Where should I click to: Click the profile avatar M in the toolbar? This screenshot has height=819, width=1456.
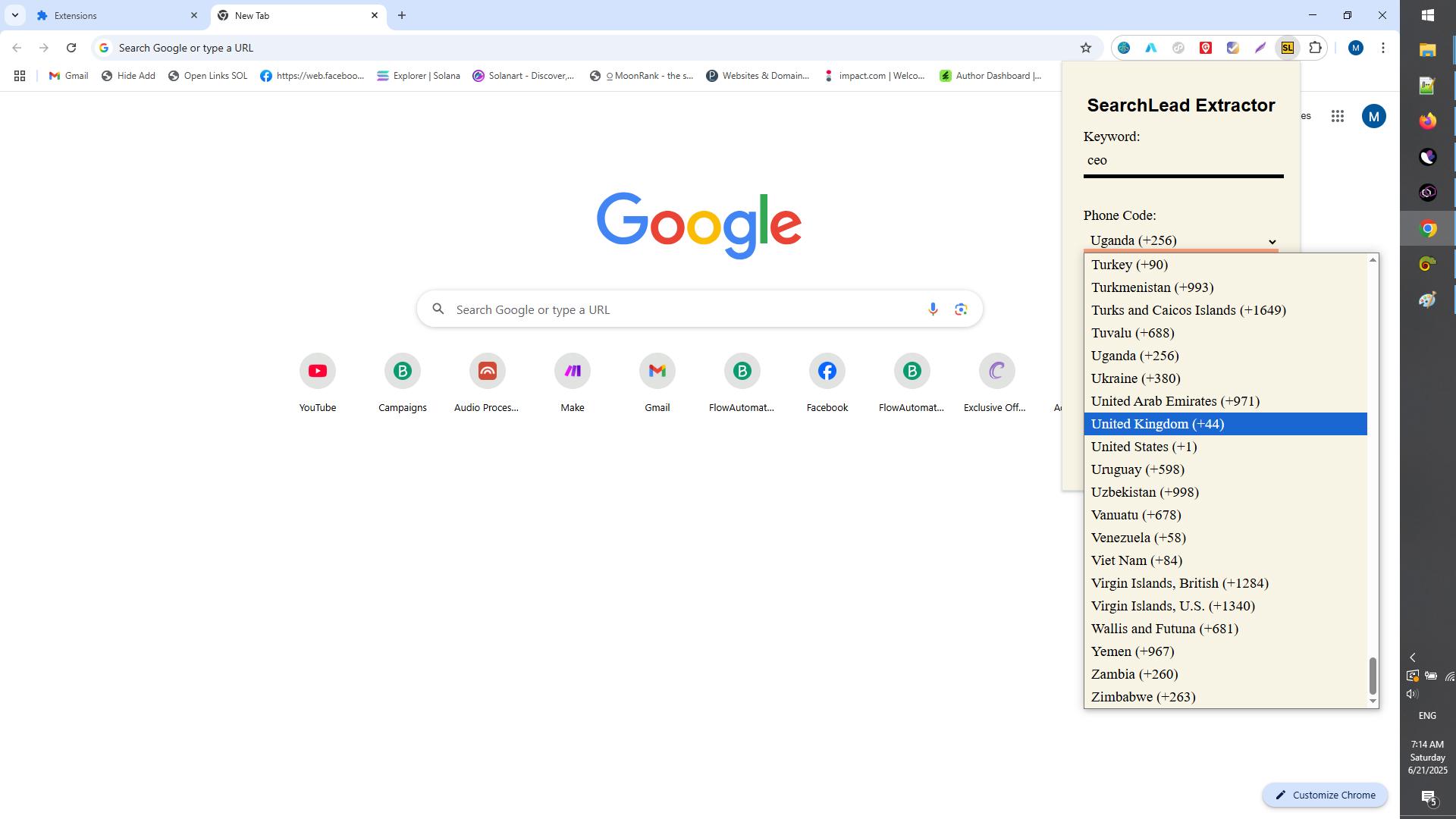pyautogui.click(x=1357, y=47)
